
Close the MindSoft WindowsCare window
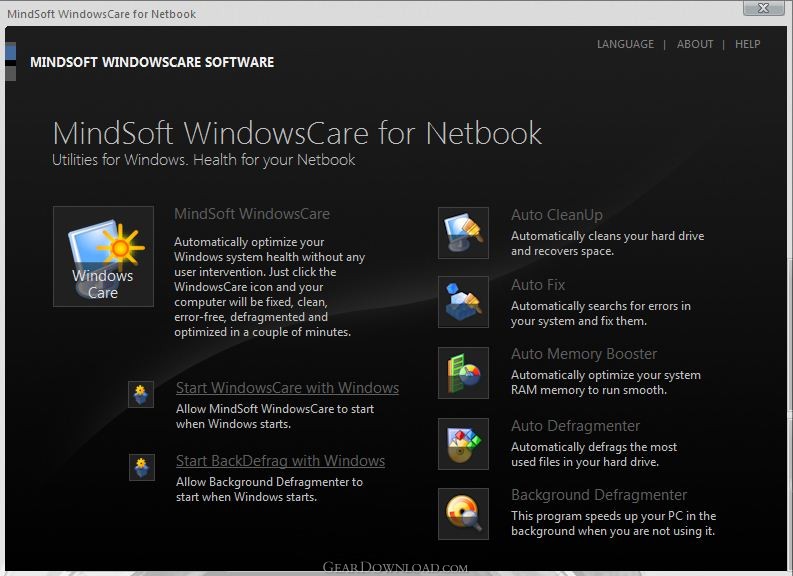[764, 8]
